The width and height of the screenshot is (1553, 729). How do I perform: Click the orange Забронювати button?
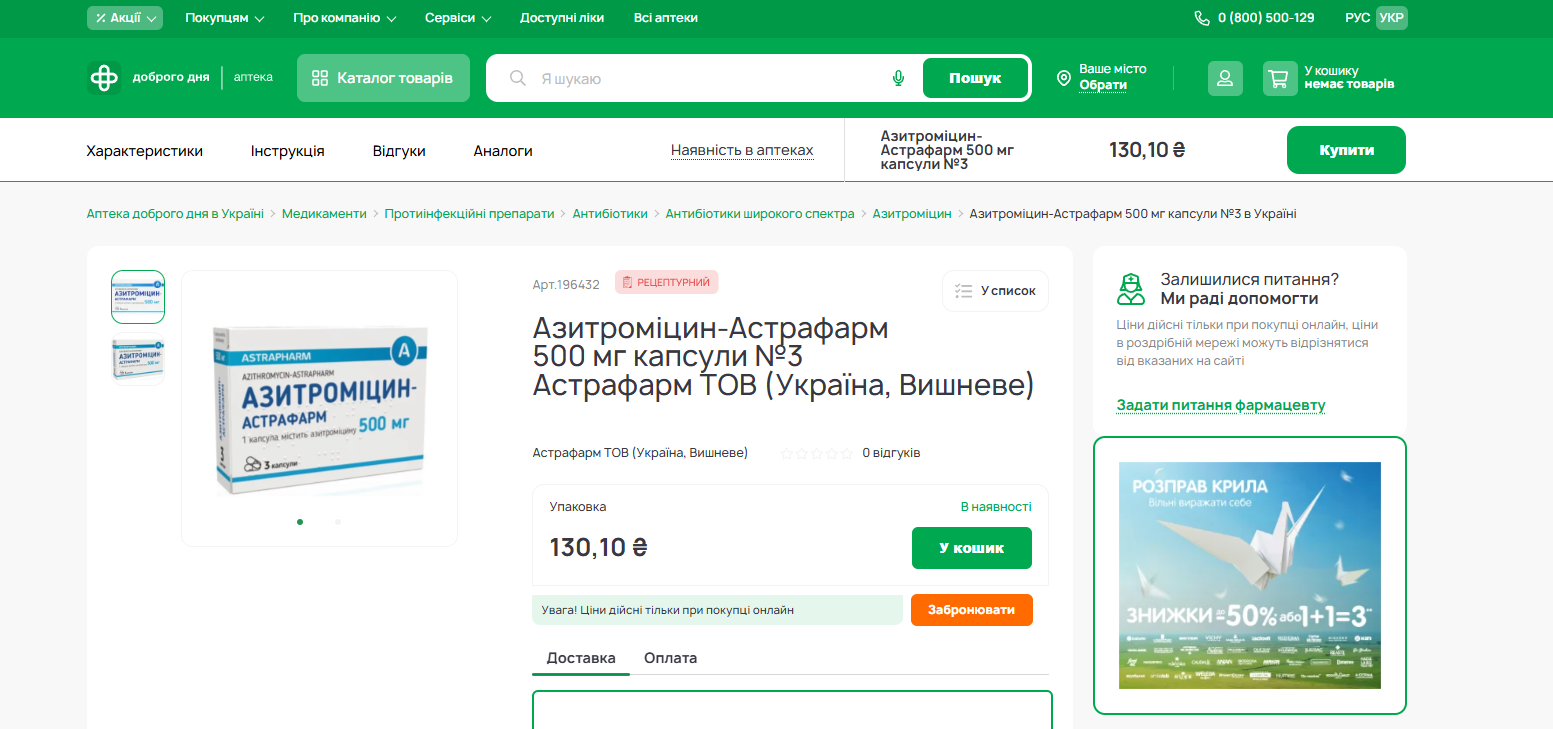[x=971, y=610]
